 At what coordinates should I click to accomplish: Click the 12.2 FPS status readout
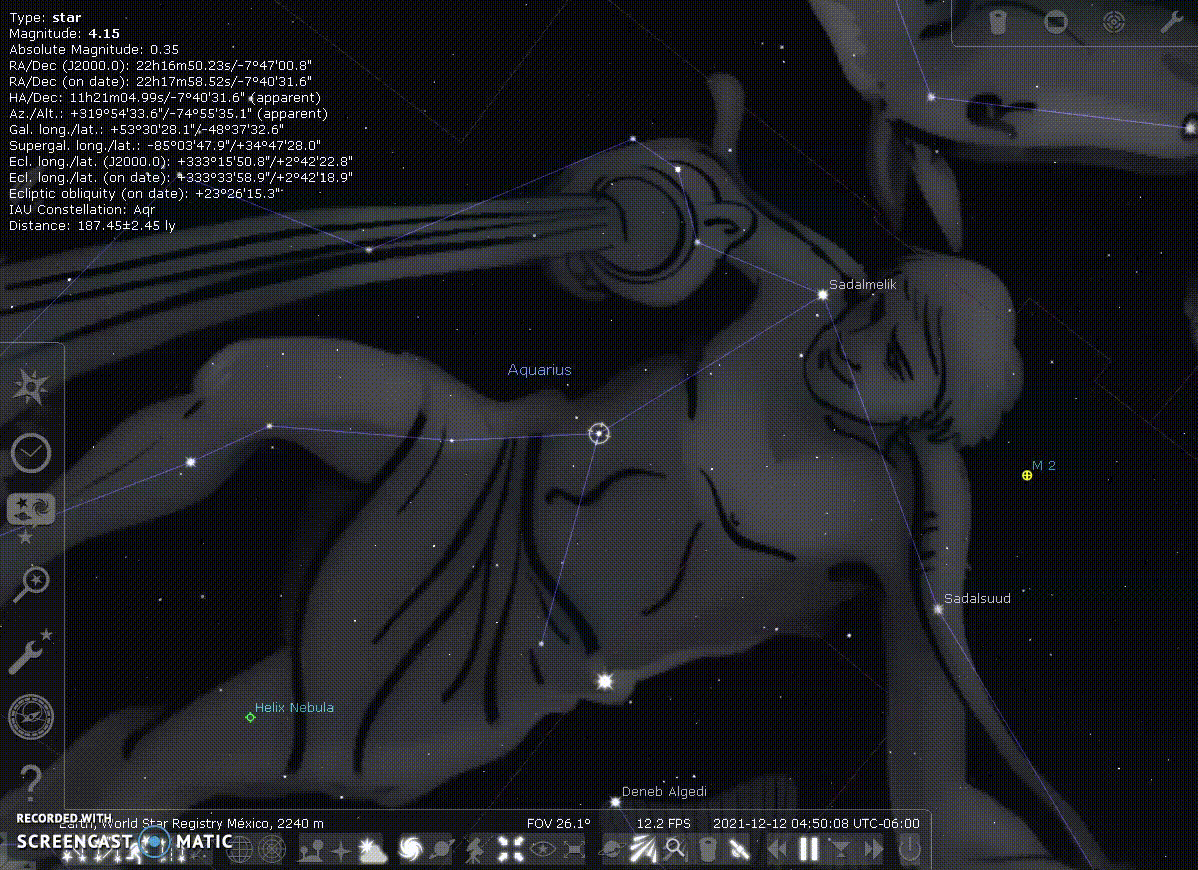pos(663,823)
